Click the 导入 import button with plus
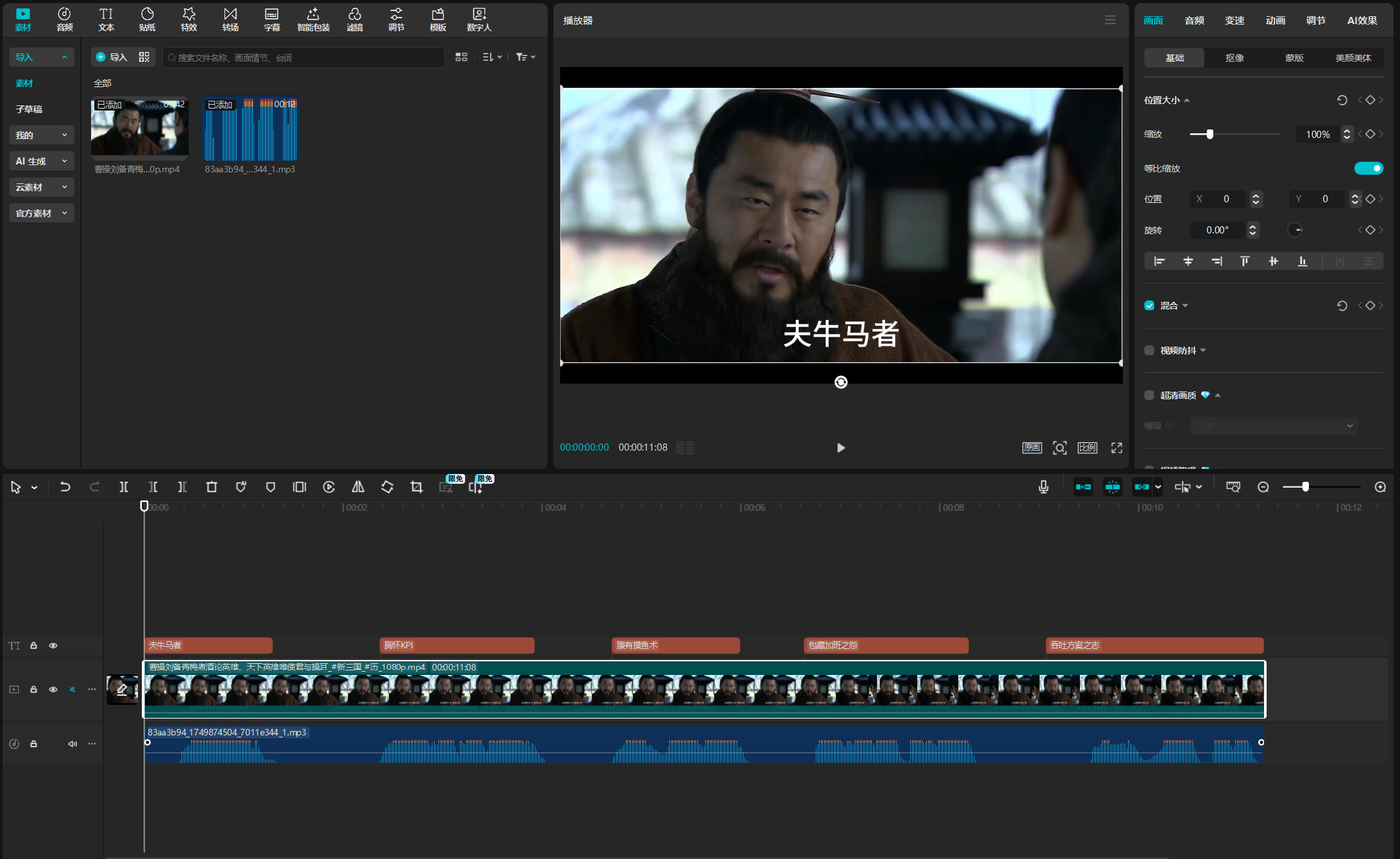This screenshot has width=1400, height=859. coord(112,57)
